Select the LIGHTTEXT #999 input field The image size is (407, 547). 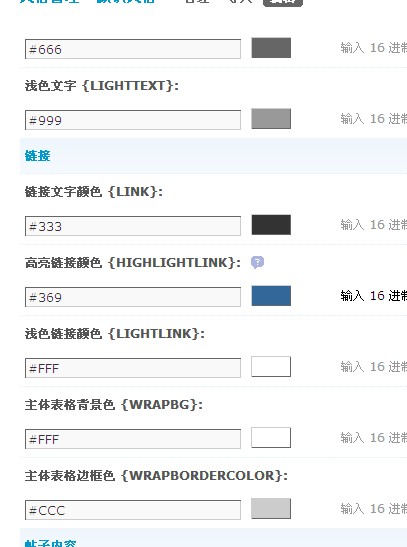(133, 120)
